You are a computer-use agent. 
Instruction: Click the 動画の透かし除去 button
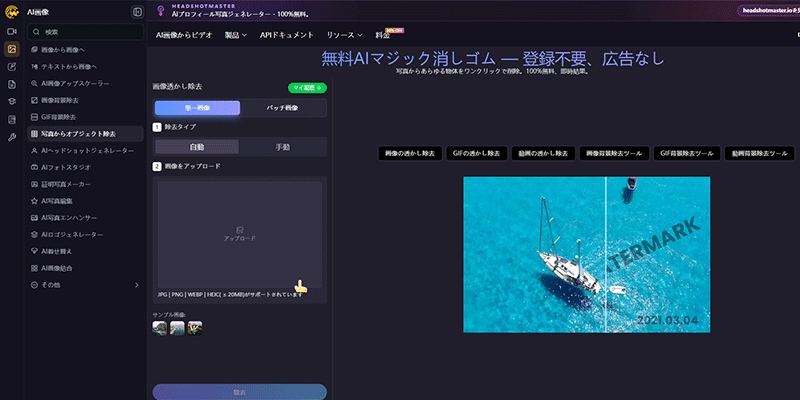(543, 153)
